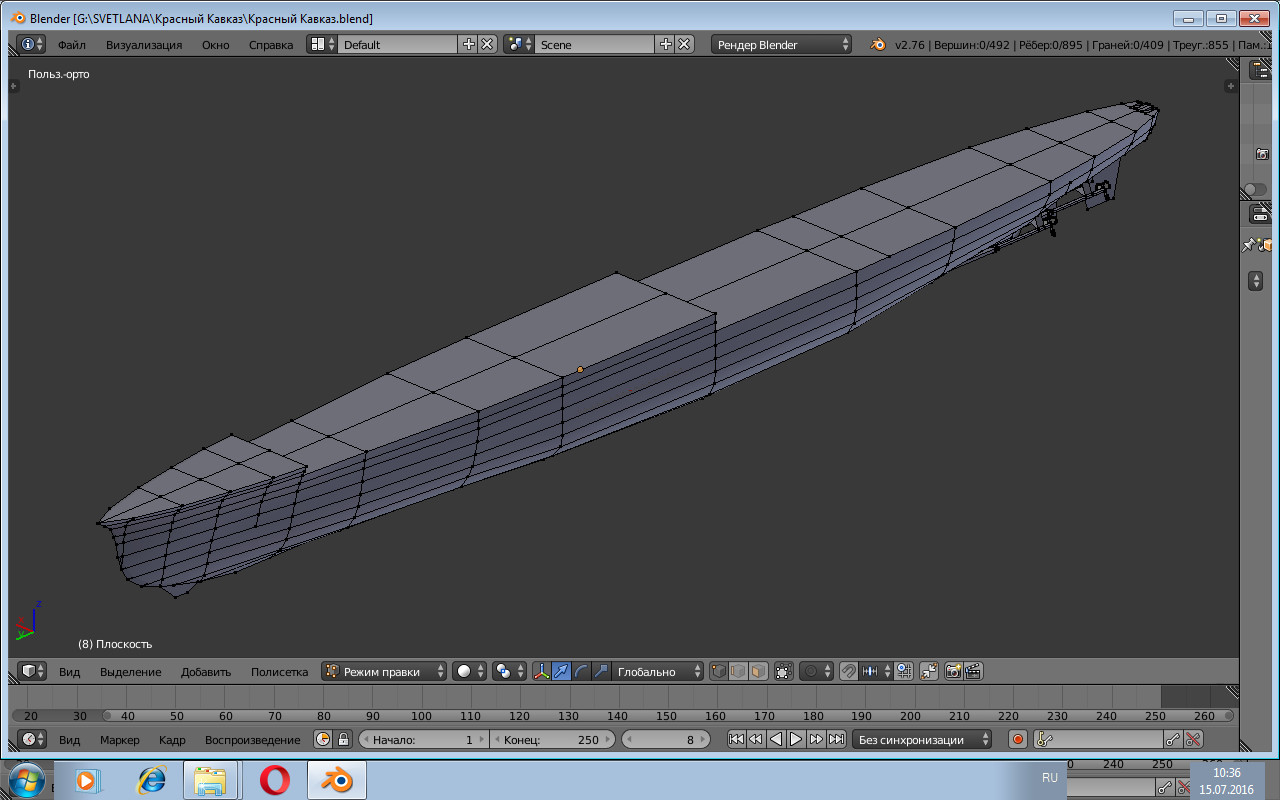
Task: Click the add new scene plus icon
Action: [x=666, y=44]
